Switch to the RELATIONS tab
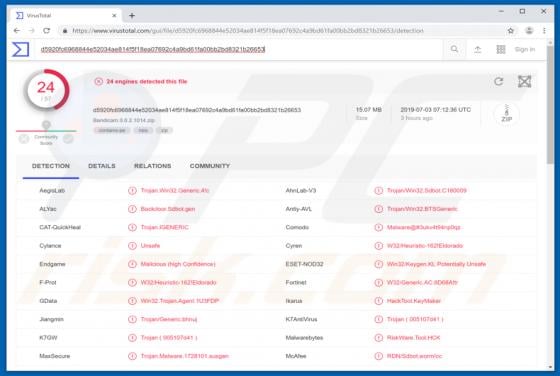Viewport: 560px width, 376px height. [x=152, y=166]
